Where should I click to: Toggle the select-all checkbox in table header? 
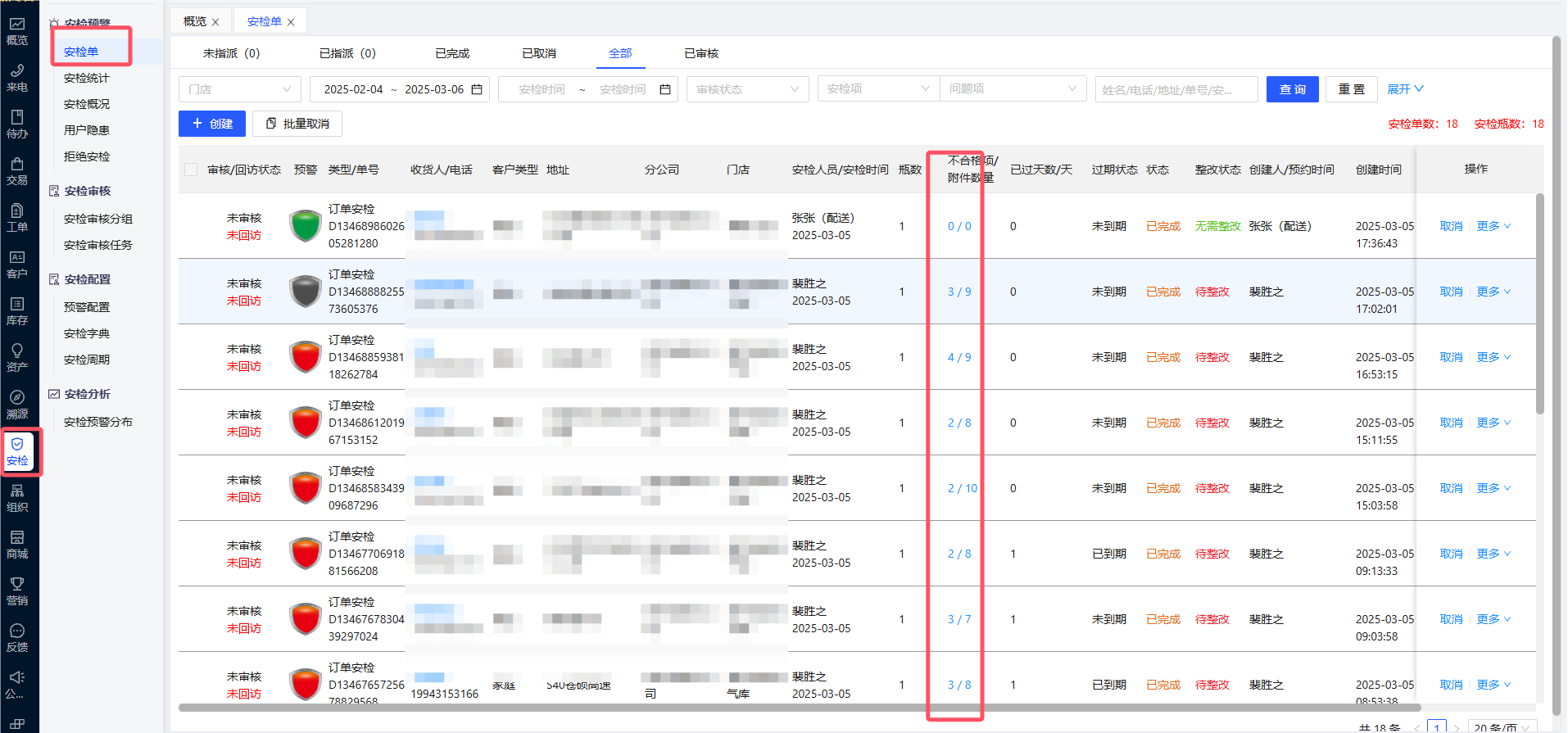tap(191, 170)
